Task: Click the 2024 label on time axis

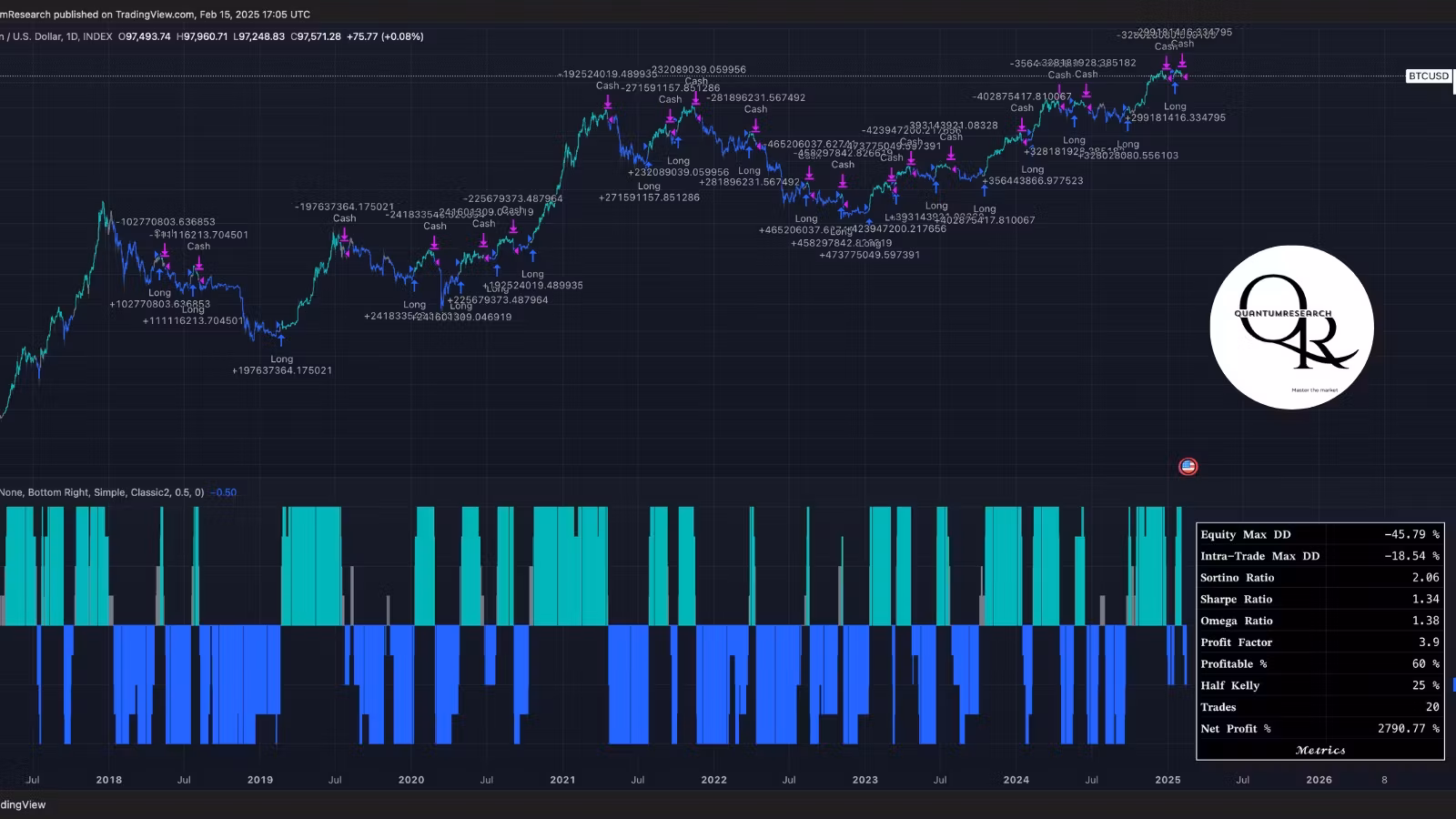Action: [x=1016, y=780]
